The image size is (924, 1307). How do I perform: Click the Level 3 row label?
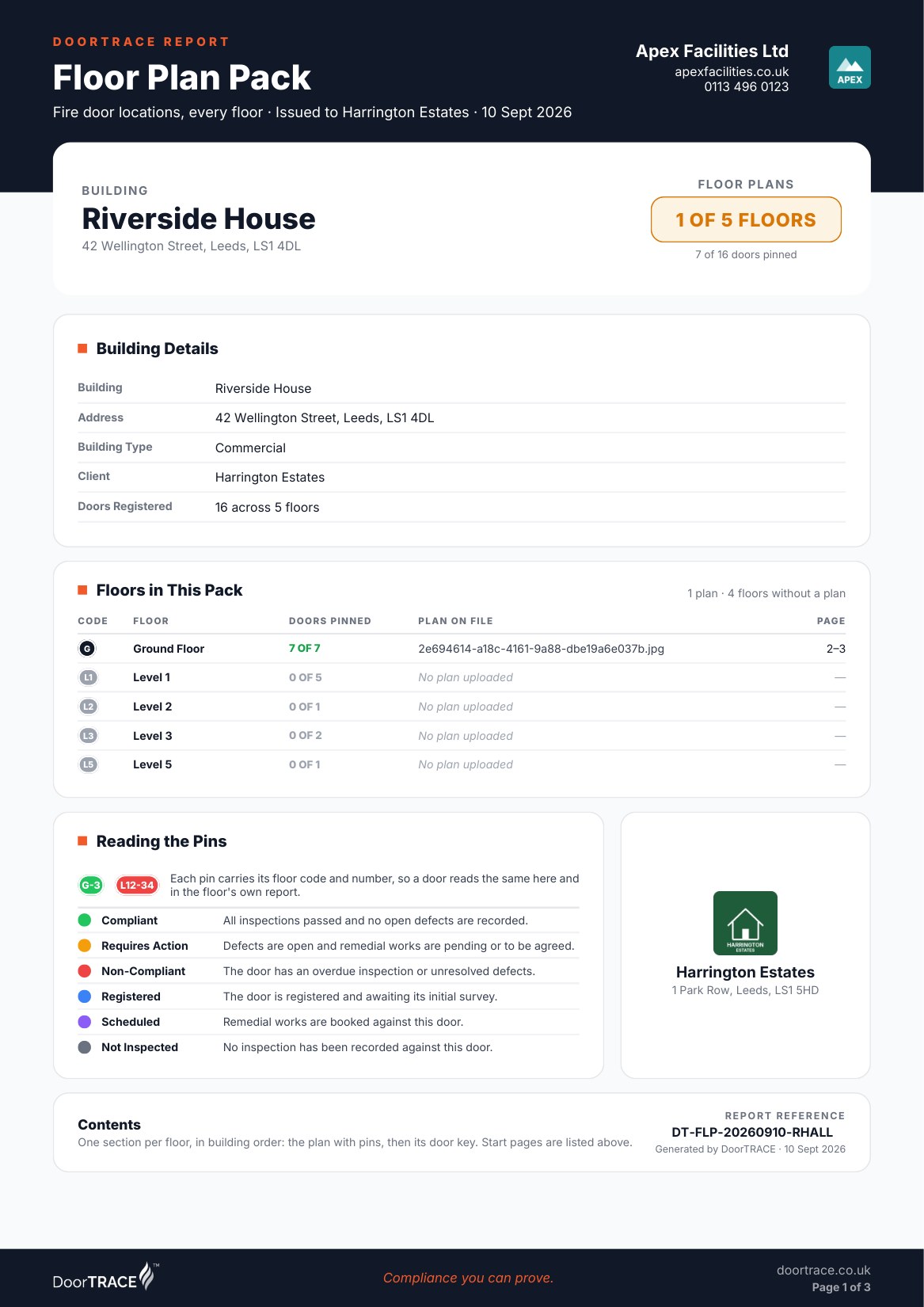[152, 736]
